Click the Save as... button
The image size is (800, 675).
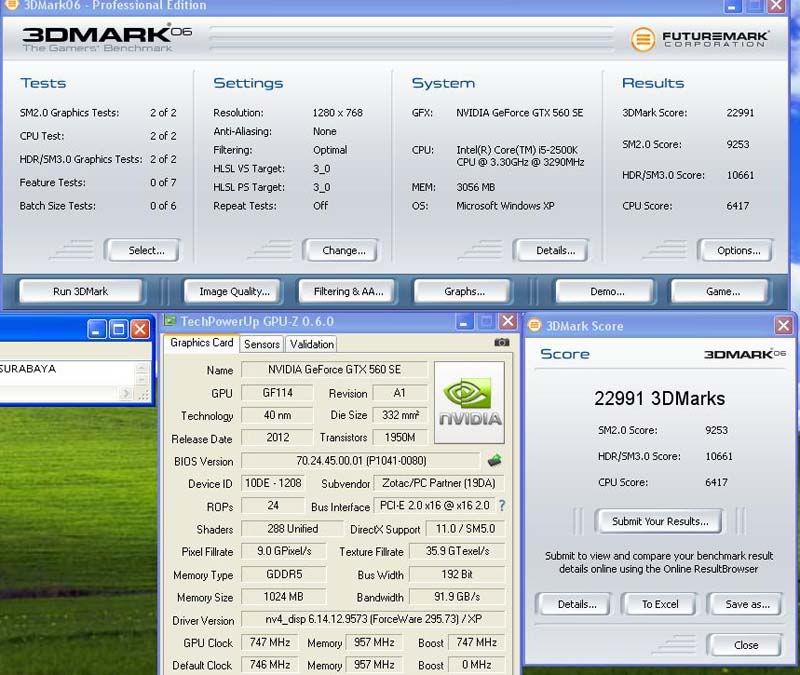tap(745, 605)
